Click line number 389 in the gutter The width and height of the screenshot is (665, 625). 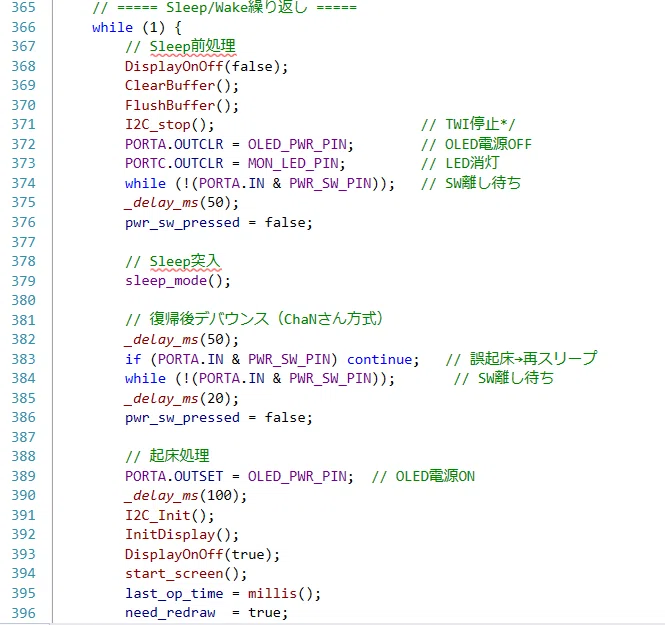[x=23, y=476]
